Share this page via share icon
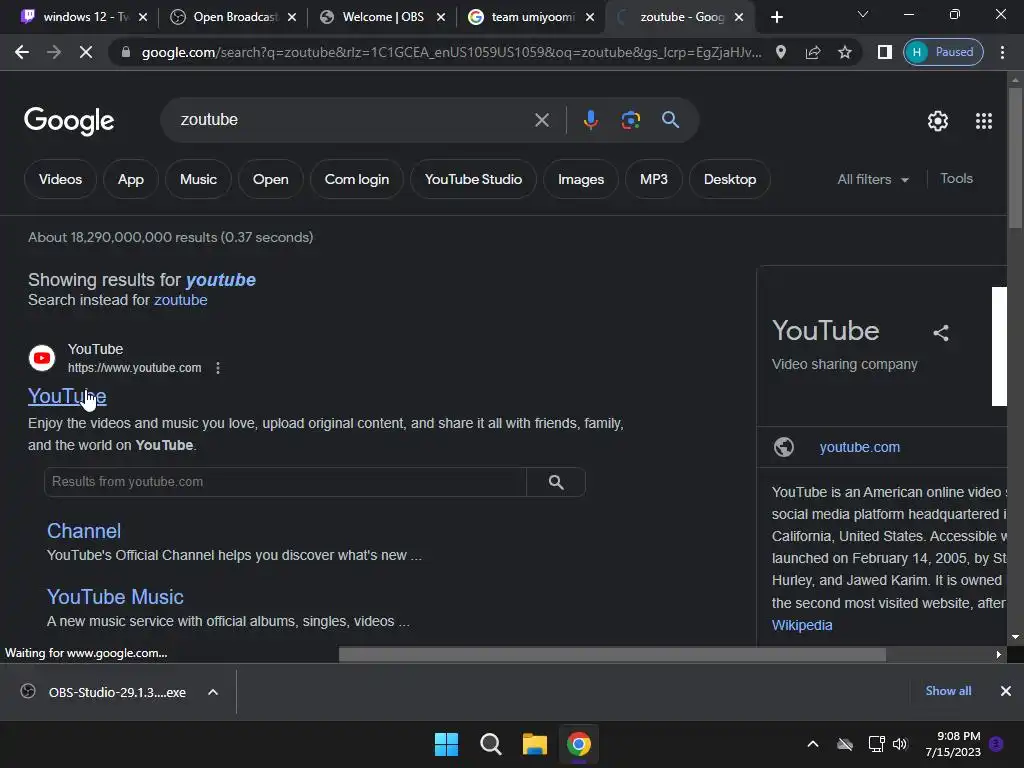 [x=813, y=52]
